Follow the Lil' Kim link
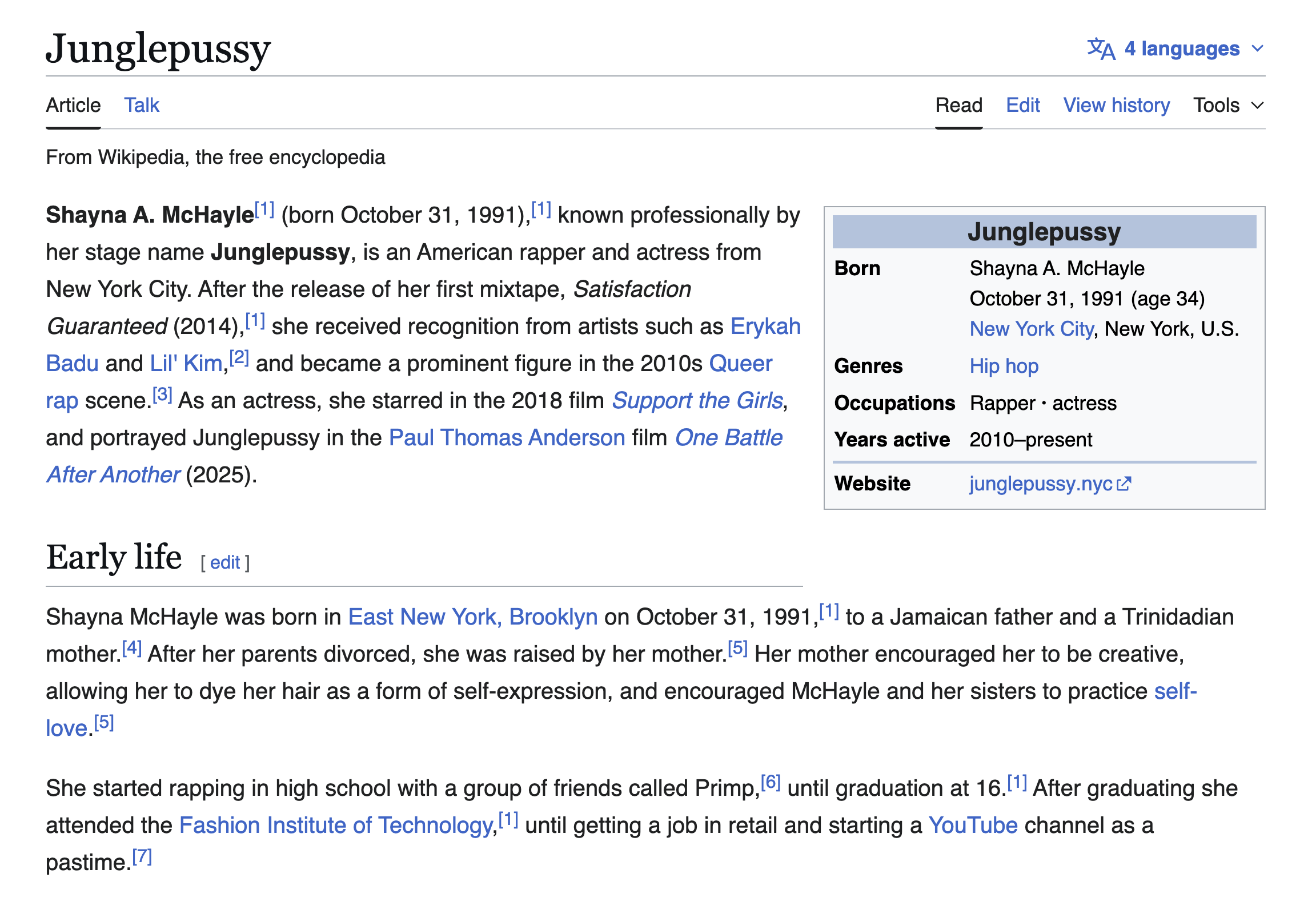This screenshot has height=918, width=1316. (186, 364)
